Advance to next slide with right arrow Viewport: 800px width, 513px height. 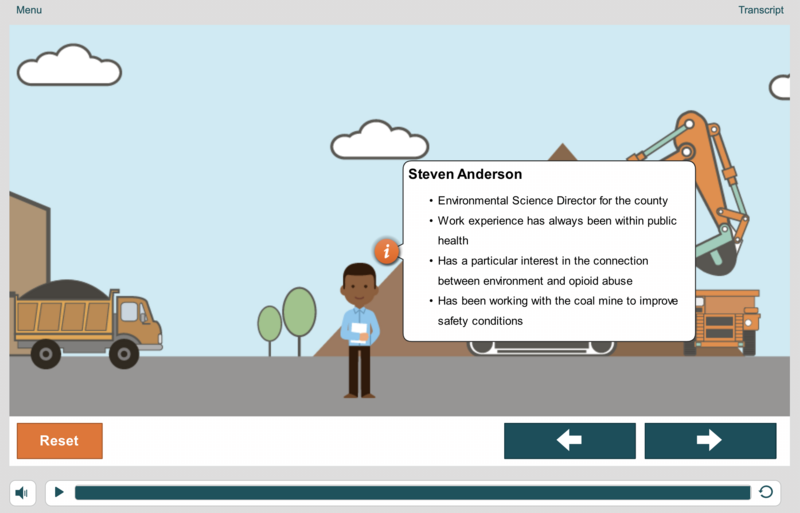(709, 441)
